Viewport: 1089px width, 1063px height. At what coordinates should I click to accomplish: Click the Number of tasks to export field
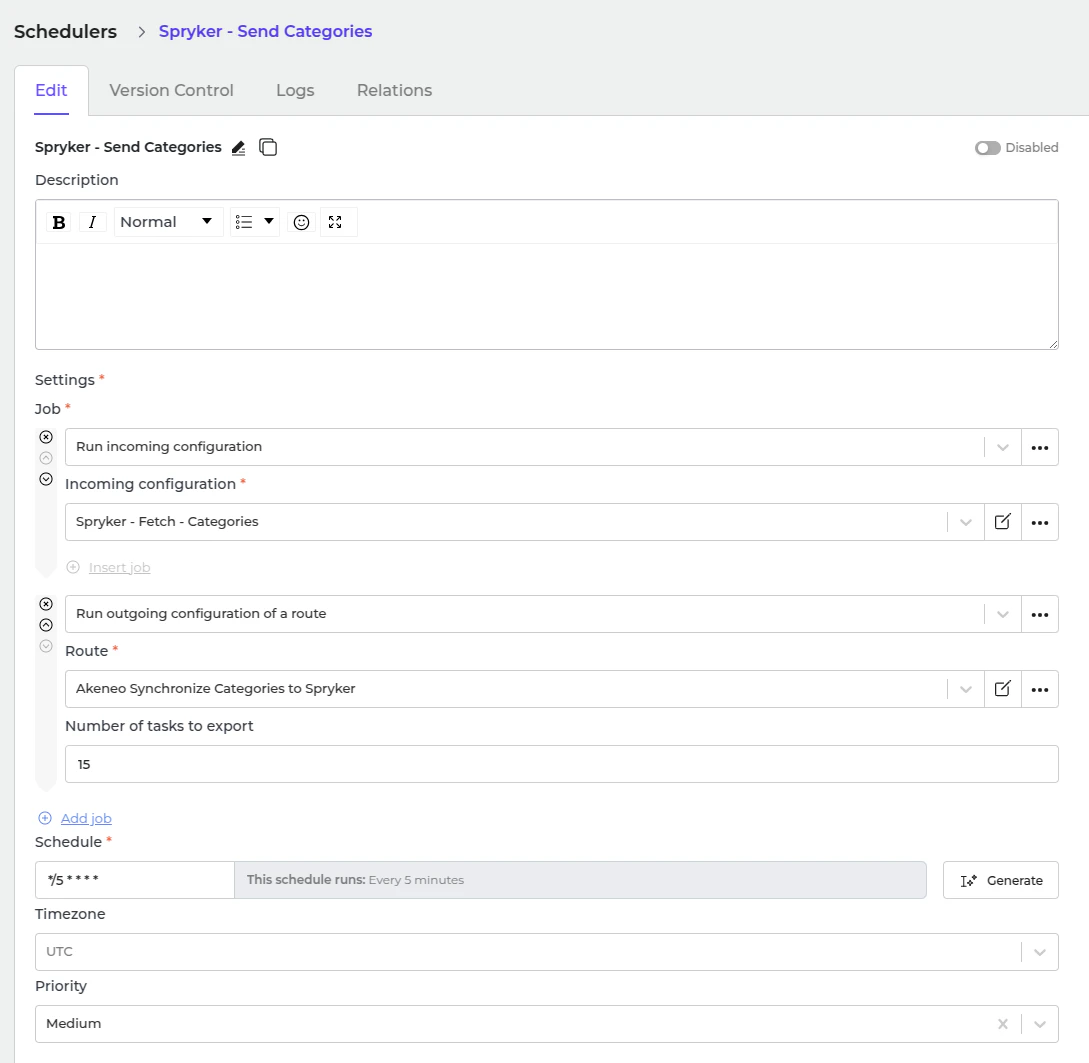coord(561,764)
